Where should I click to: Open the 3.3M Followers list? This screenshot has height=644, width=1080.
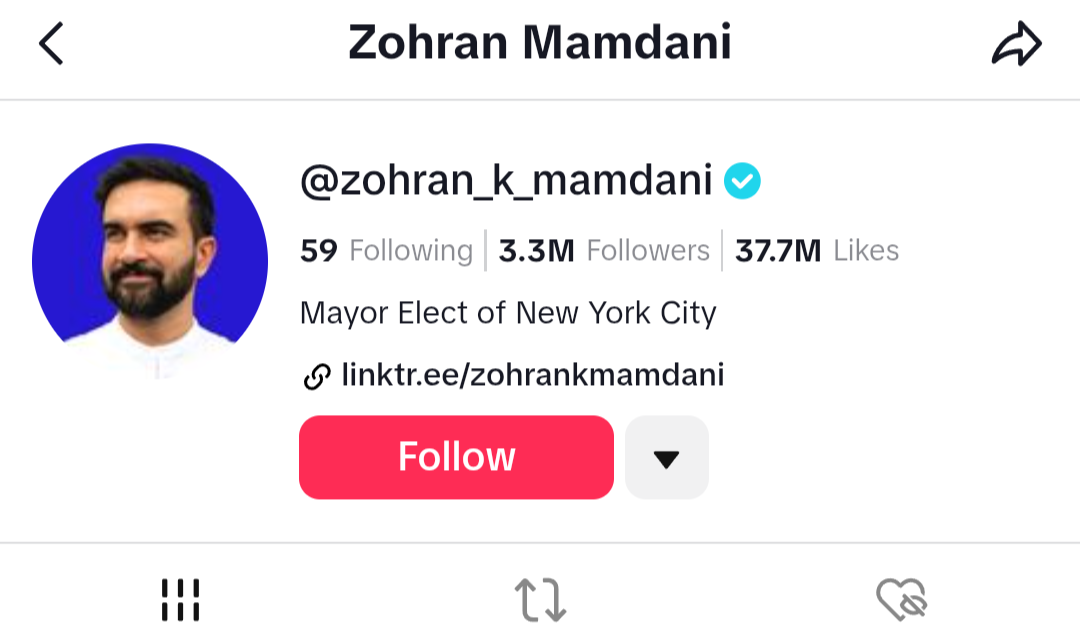click(x=604, y=250)
